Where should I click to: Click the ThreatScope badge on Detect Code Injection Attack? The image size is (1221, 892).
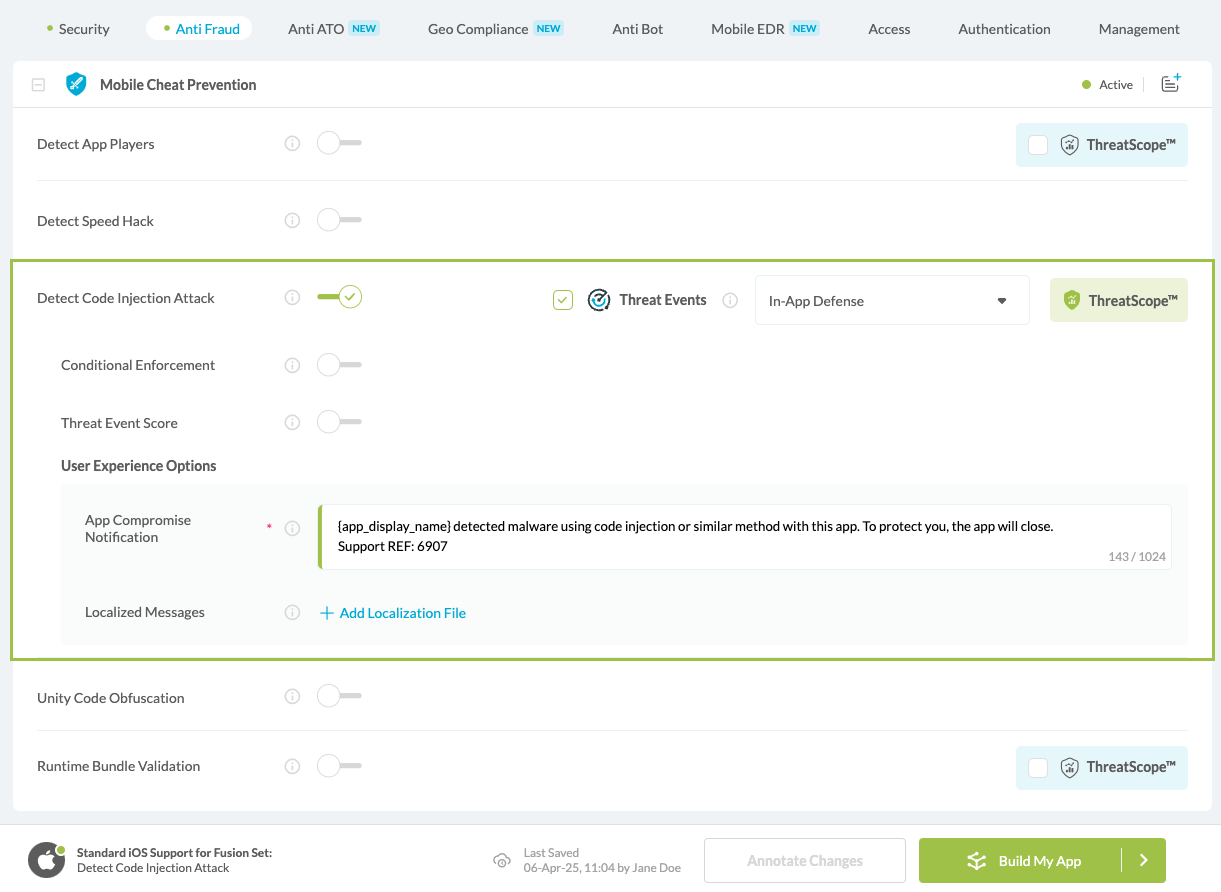[1118, 299]
